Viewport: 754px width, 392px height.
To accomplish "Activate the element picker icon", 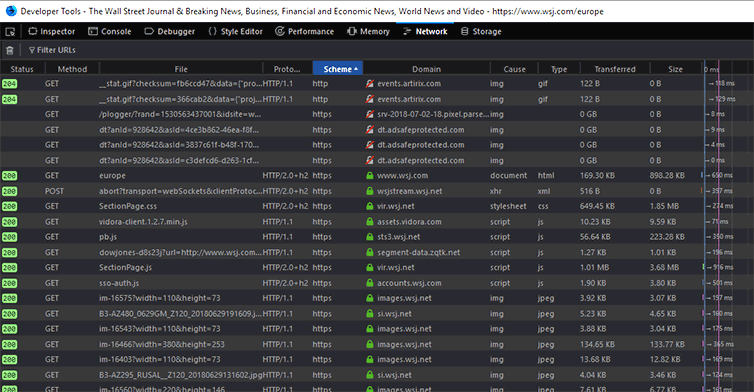I will click(10, 32).
